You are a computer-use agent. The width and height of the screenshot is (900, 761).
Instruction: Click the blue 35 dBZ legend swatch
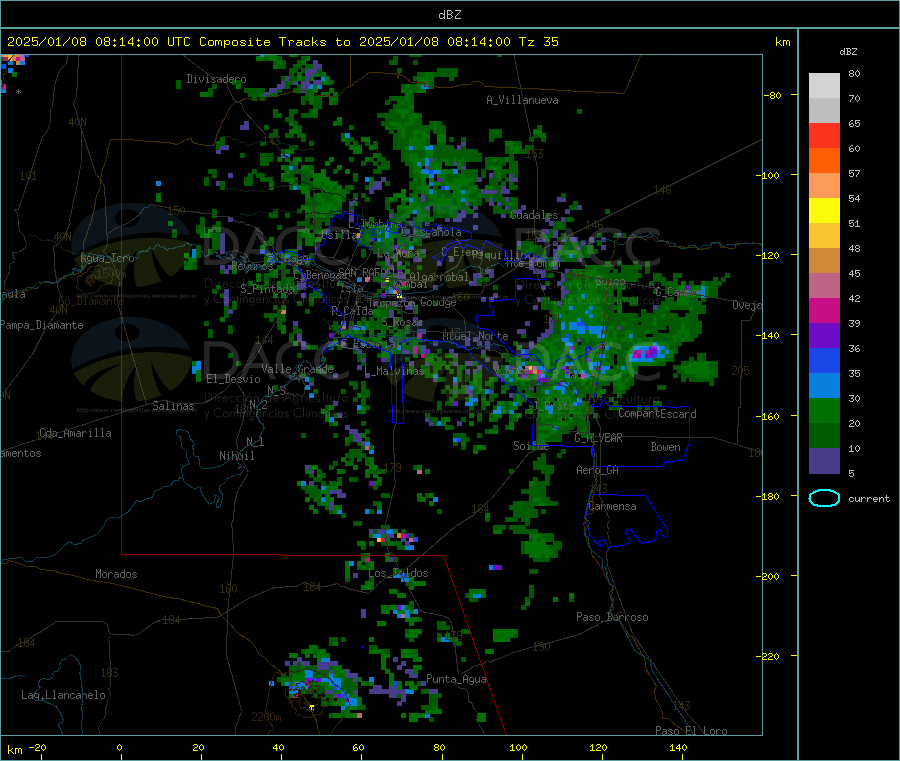824,360
